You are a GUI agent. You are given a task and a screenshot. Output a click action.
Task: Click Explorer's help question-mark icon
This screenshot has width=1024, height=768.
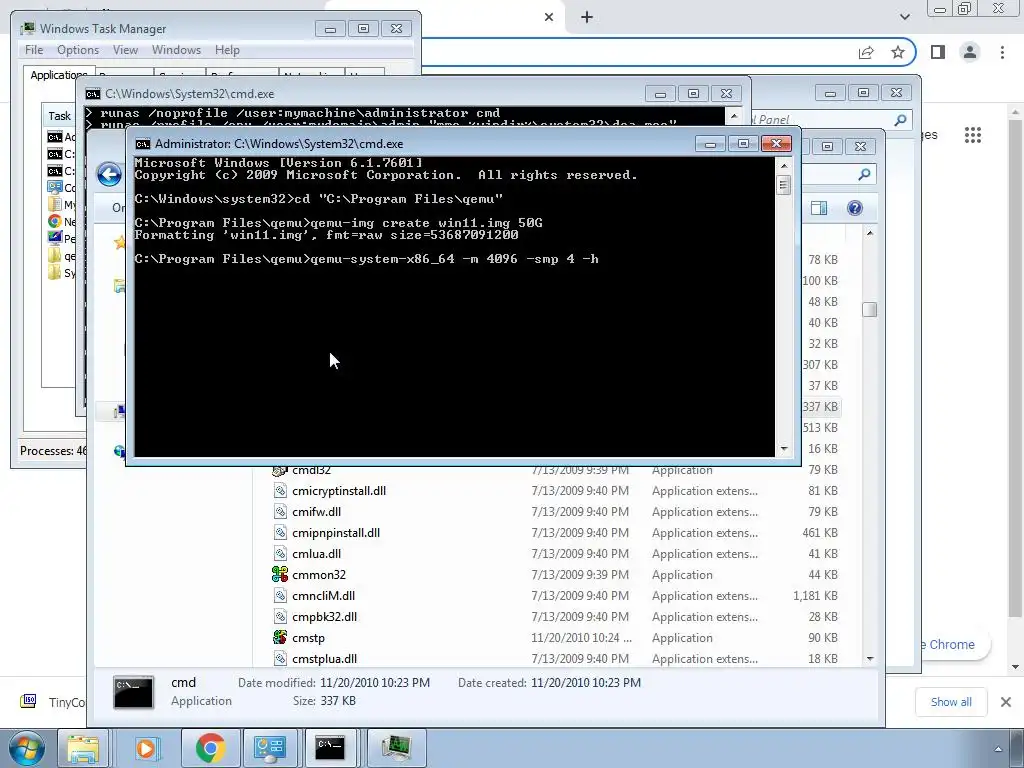coord(854,208)
